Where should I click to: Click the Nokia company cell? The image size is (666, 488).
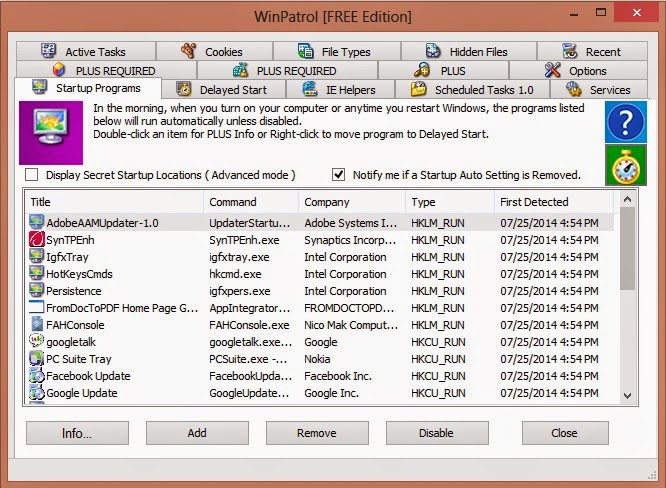click(317, 359)
